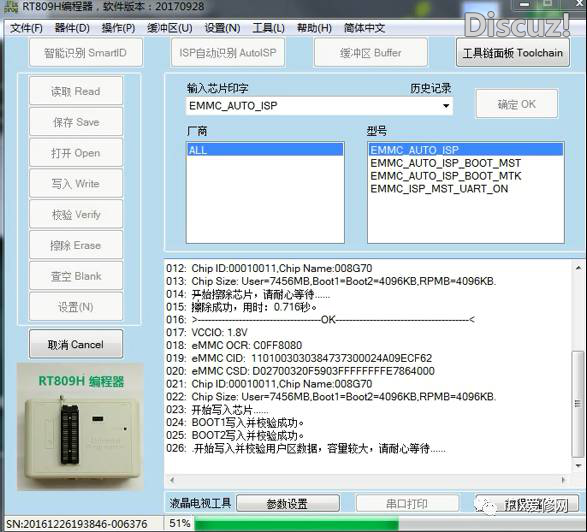Click the 擦除 Erase button

[76, 245]
